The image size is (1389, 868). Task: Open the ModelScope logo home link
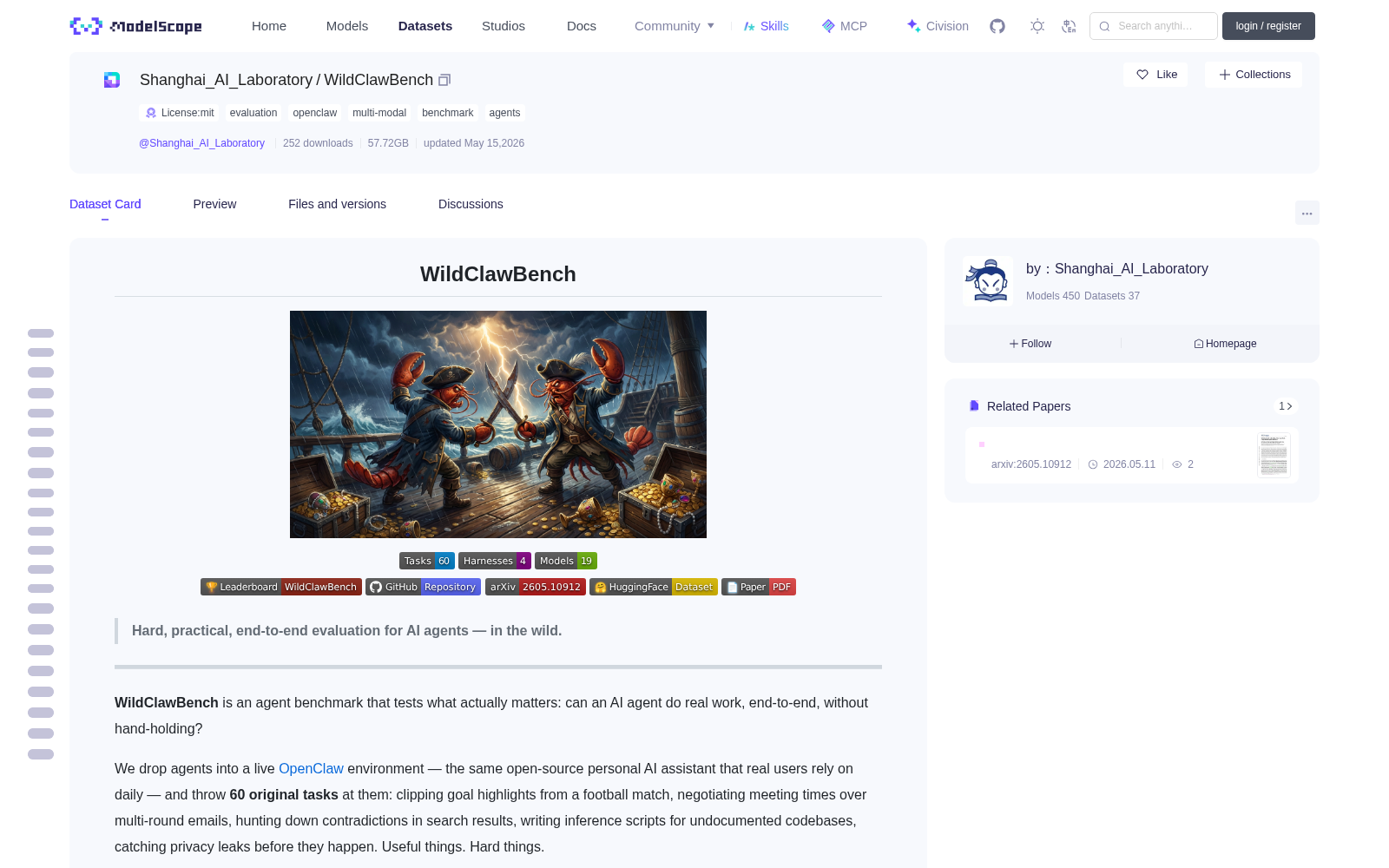(136, 26)
